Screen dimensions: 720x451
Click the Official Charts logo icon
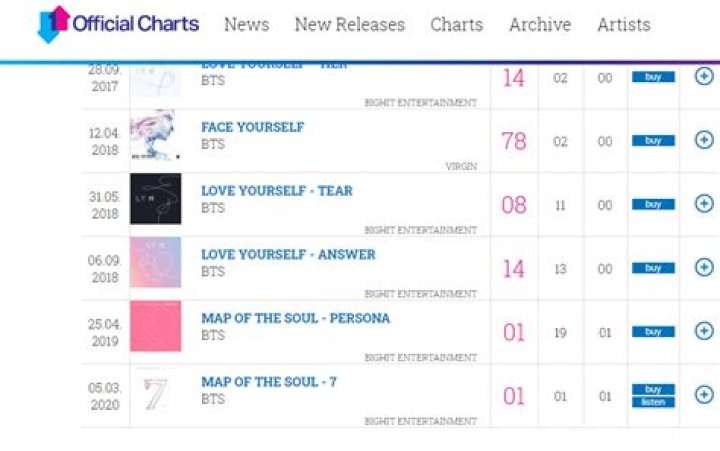[x=53, y=24]
